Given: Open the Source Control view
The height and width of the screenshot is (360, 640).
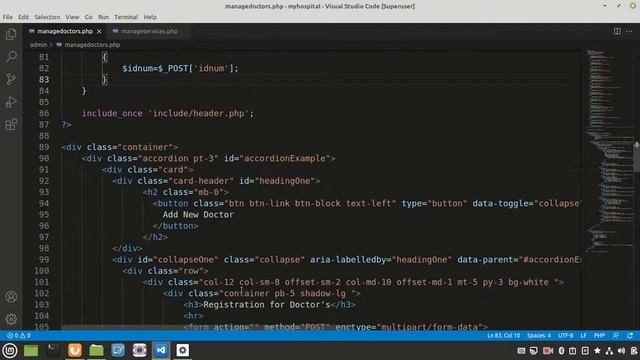Looking at the screenshot, I should click(x=11, y=79).
